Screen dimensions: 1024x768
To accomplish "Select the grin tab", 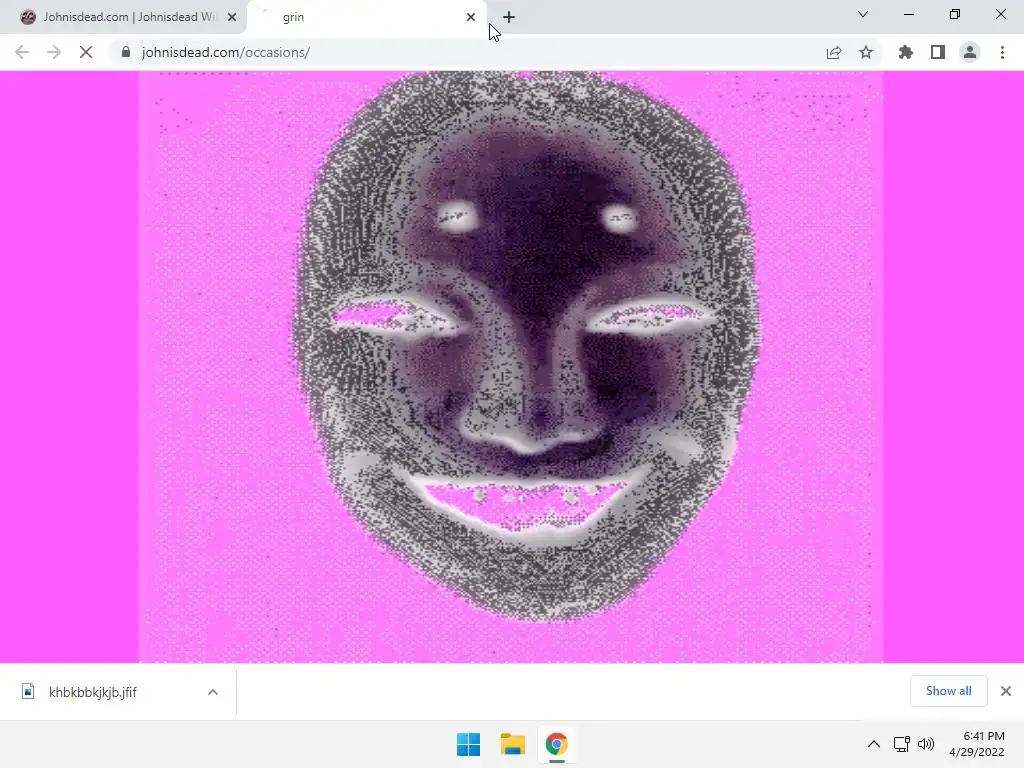I will [x=366, y=17].
